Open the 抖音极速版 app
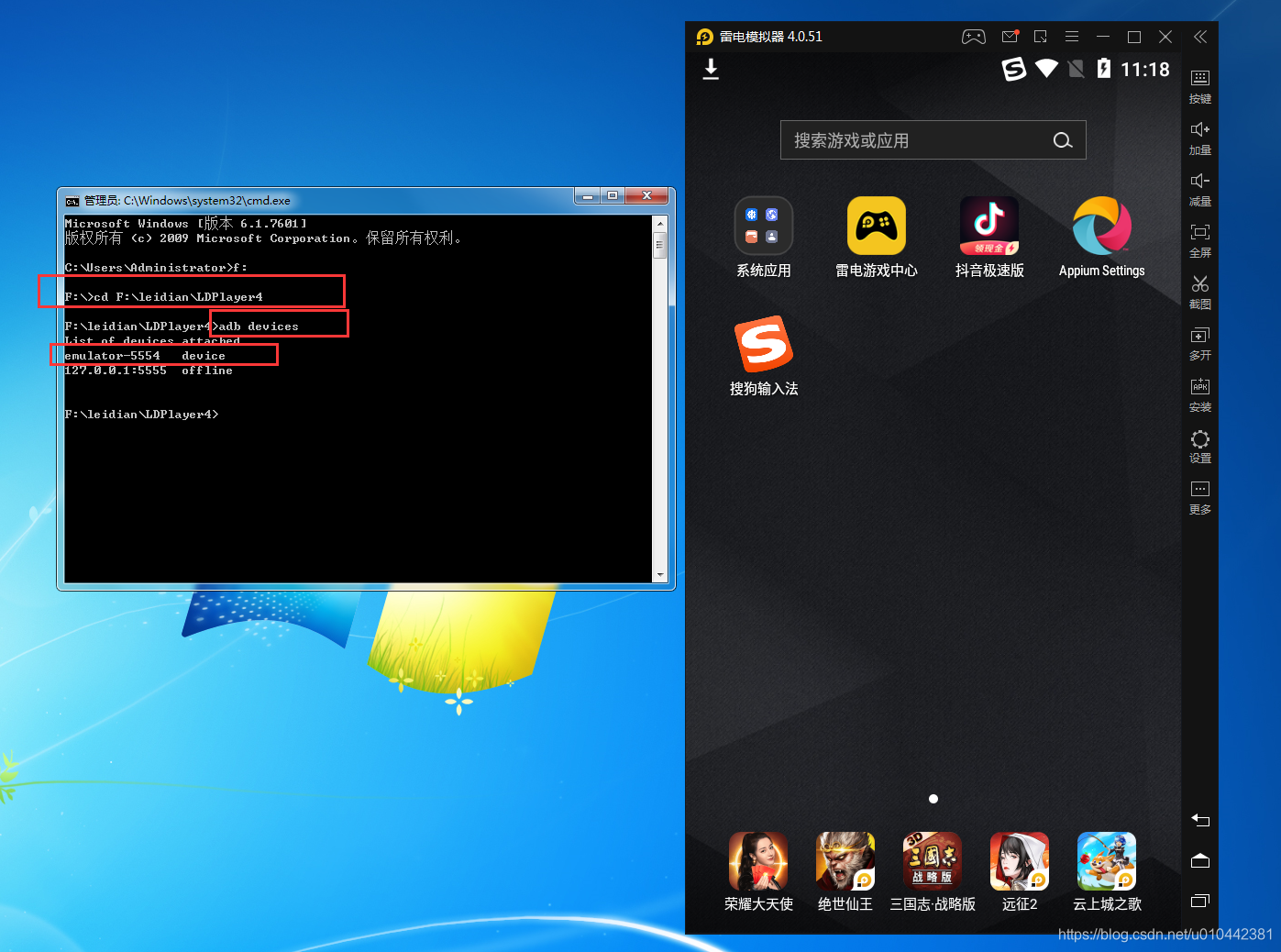The image size is (1281, 952). 988,226
